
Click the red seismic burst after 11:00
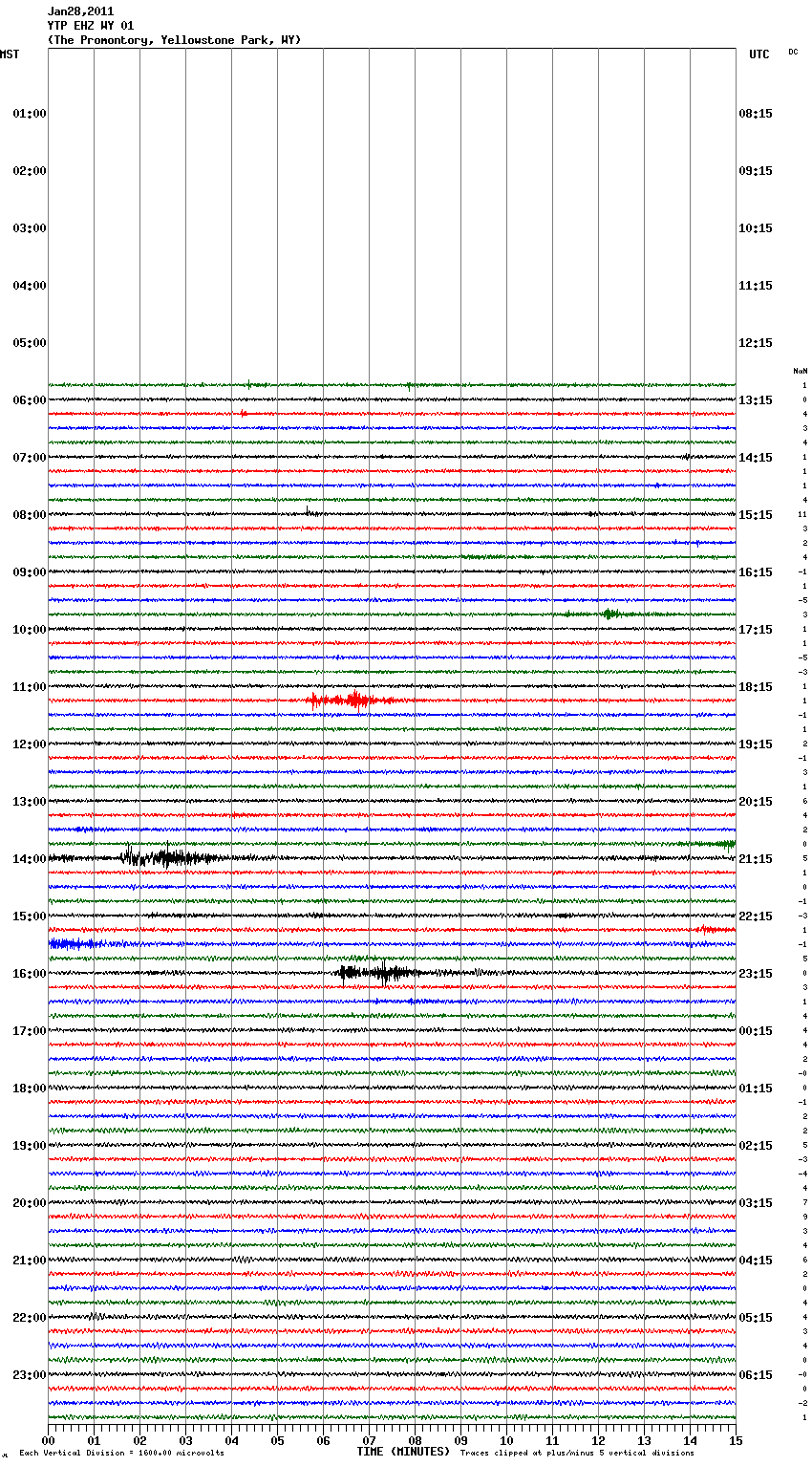click(352, 701)
